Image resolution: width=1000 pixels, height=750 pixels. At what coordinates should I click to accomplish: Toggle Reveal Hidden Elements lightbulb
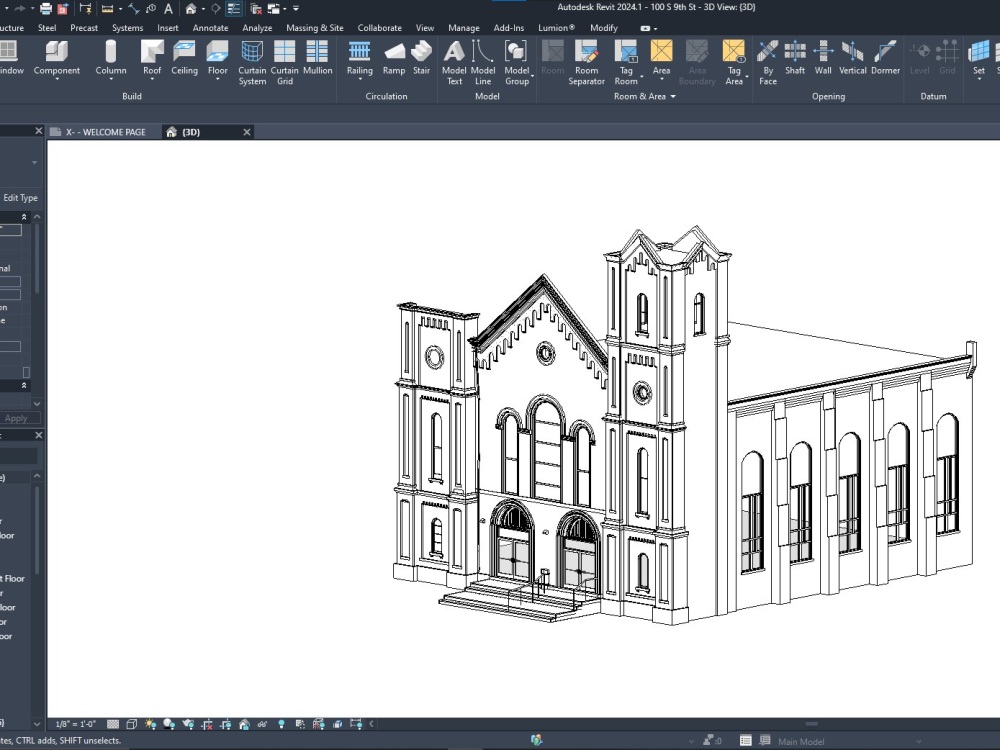(x=281, y=724)
